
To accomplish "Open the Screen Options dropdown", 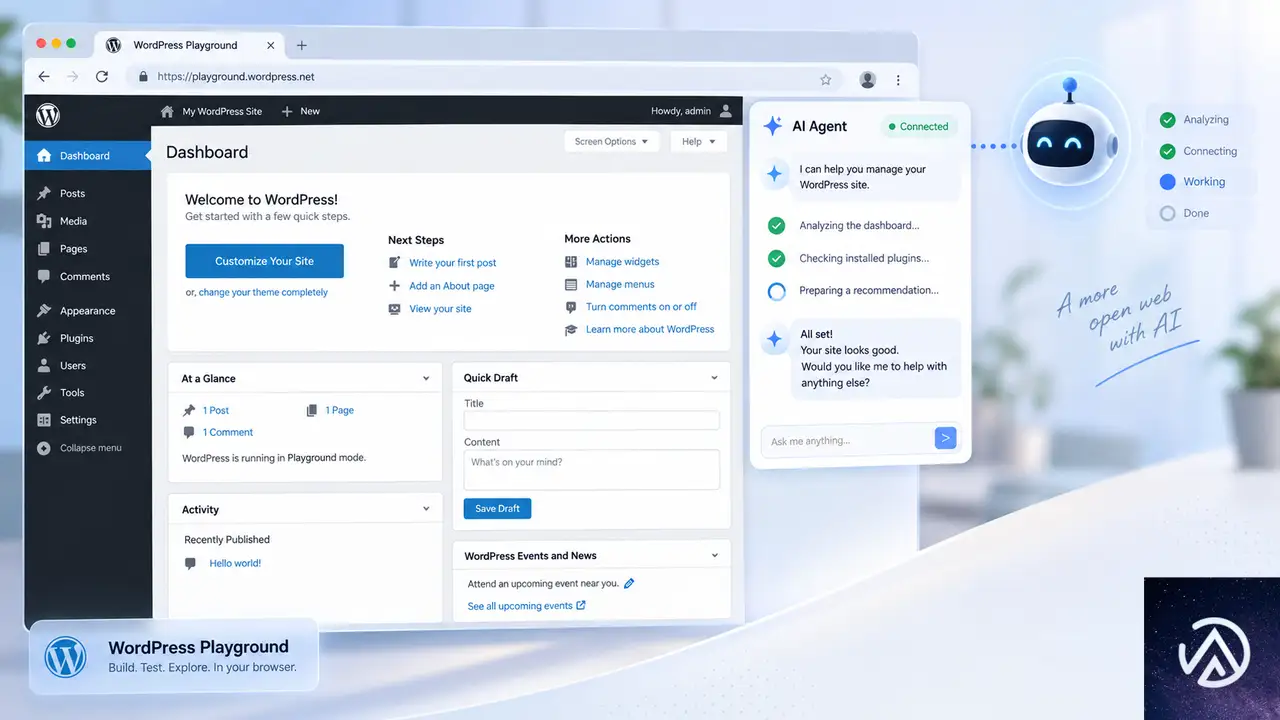I will [612, 142].
